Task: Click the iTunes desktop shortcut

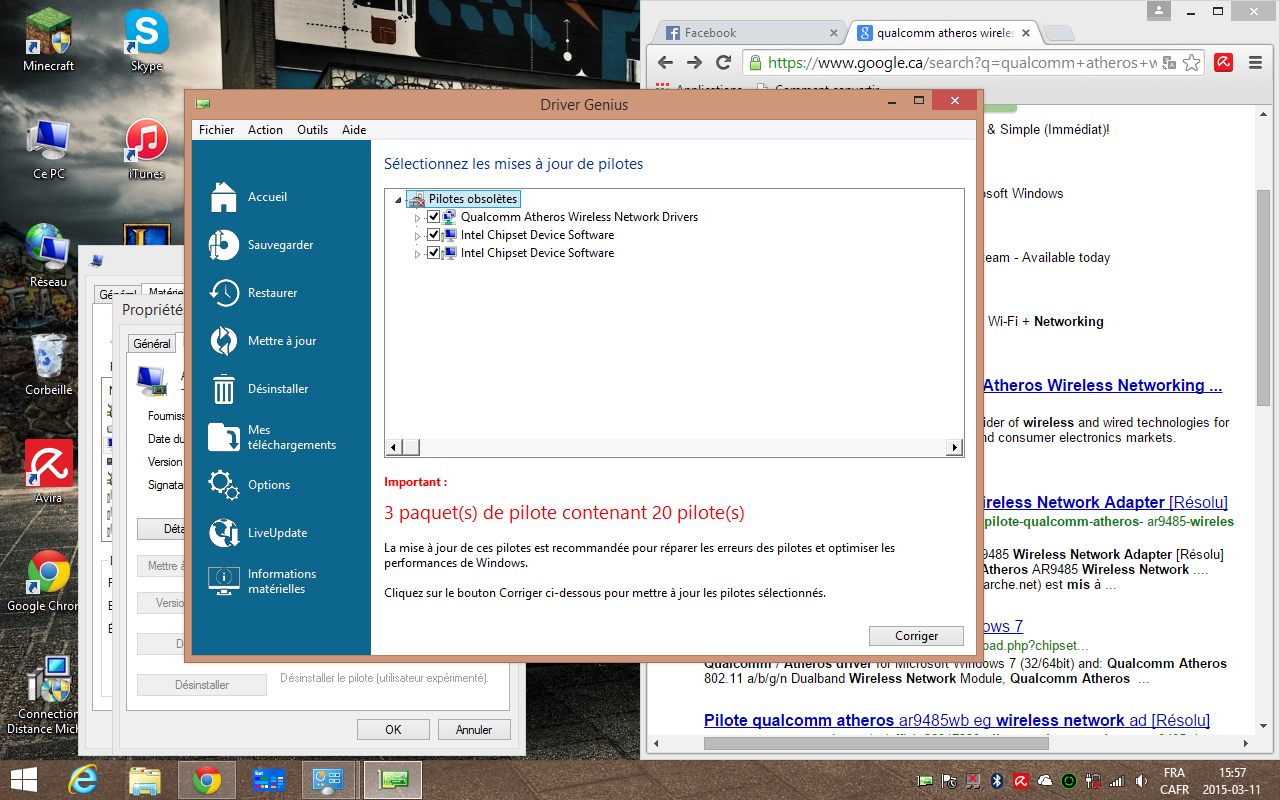Action: coord(146,148)
